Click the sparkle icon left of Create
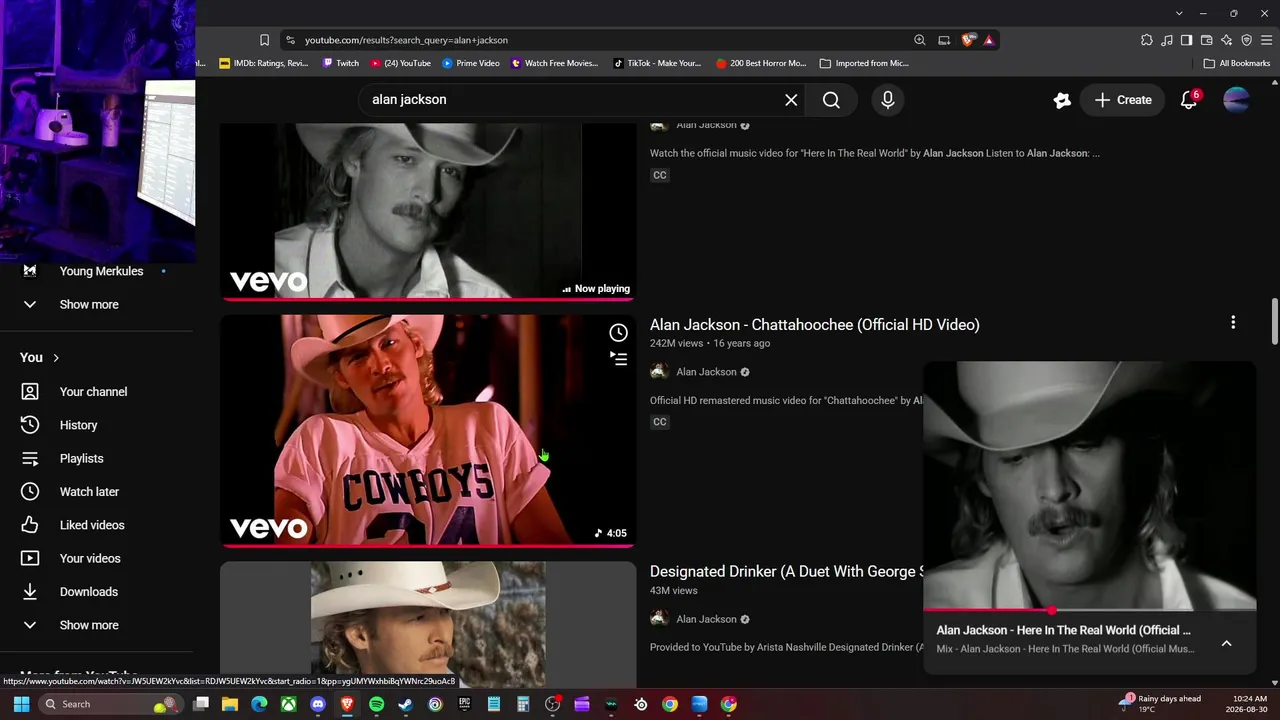 click(1062, 100)
